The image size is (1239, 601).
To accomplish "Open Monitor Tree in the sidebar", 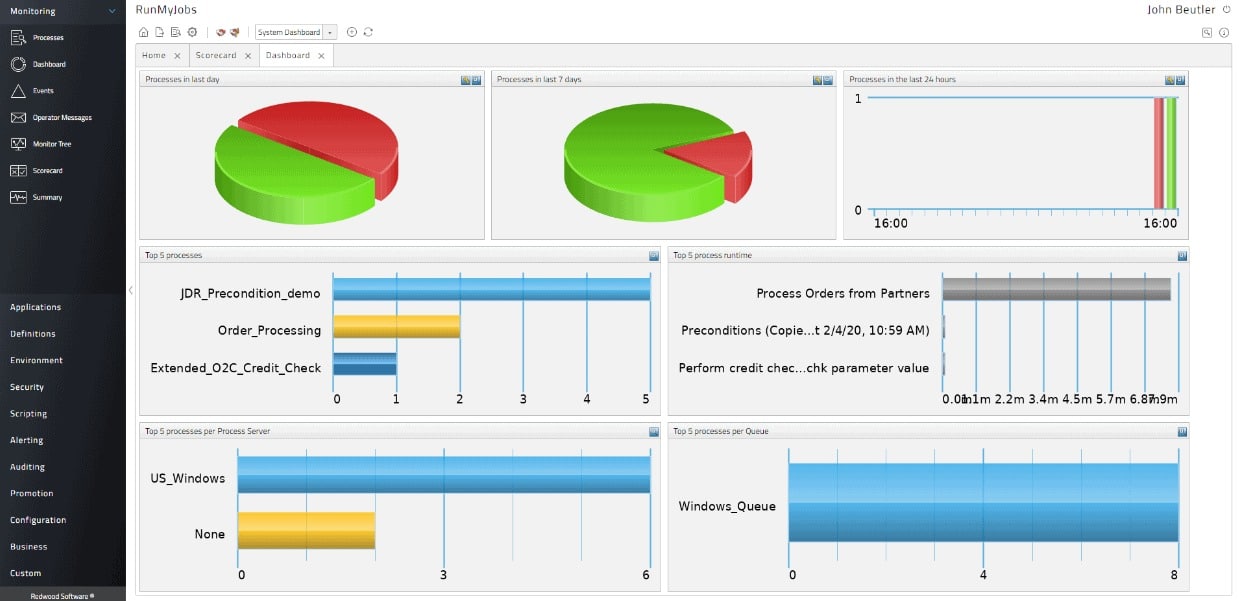I will point(41,144).
